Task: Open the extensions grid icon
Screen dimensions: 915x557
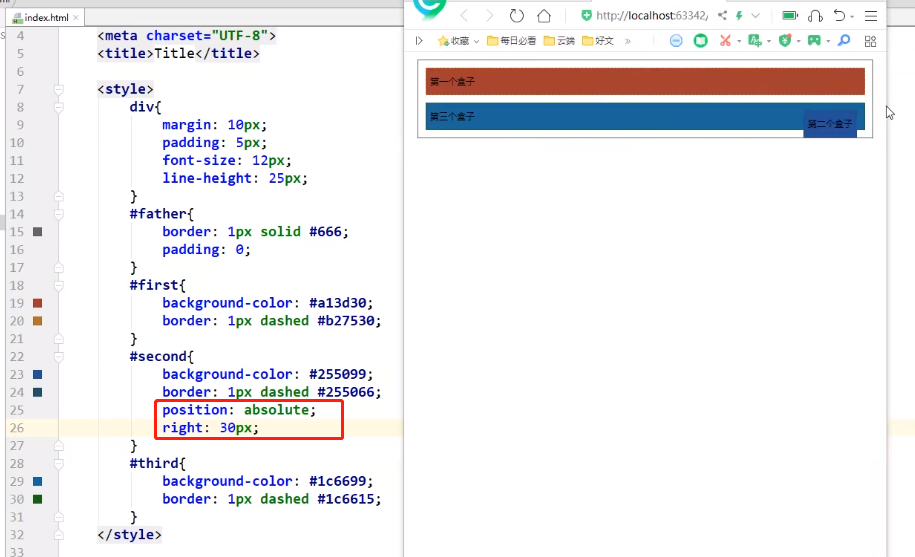Action: click(x=871, y=41)
